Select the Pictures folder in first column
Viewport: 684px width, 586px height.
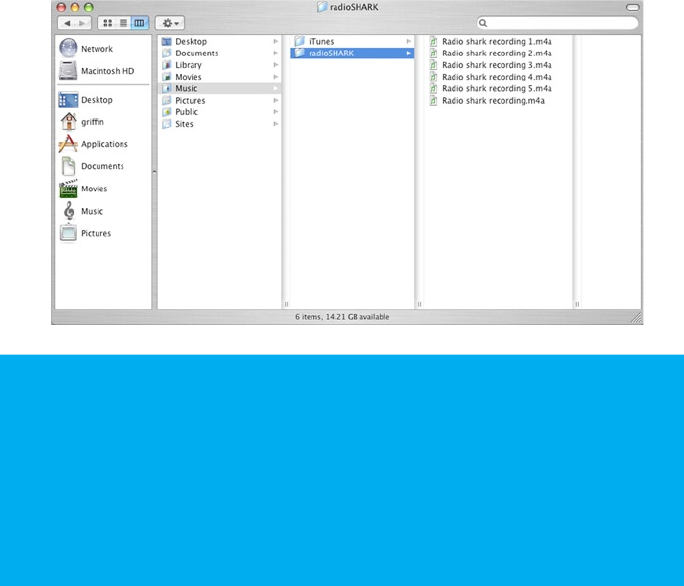[x=219, y=100]
